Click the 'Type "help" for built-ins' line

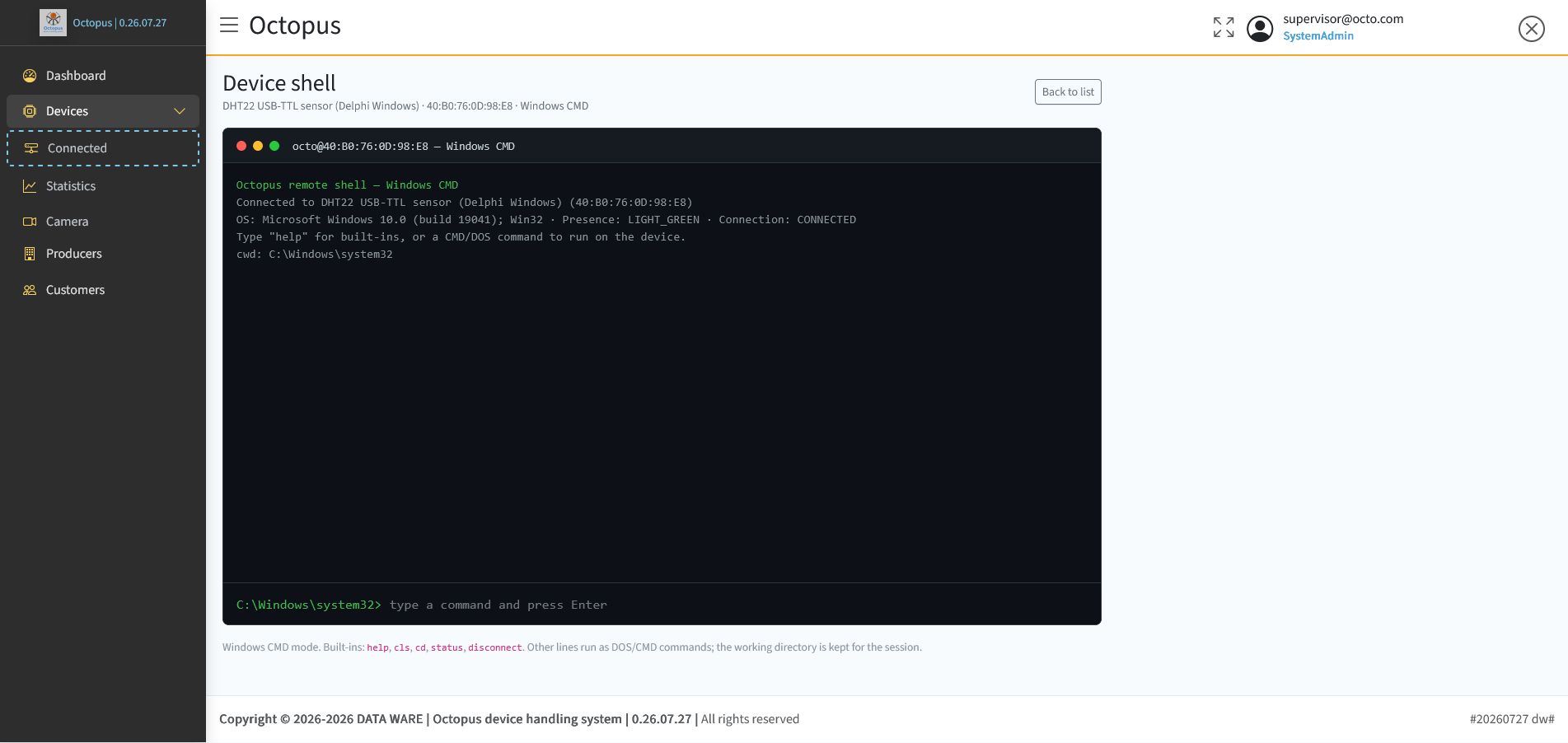click(x=461, y=237)
